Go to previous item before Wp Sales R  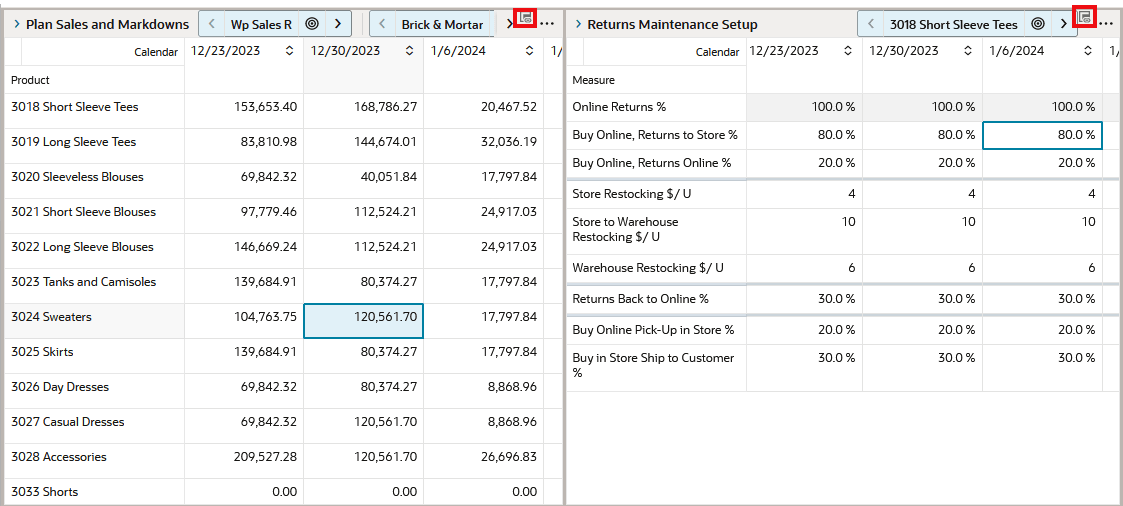(211, 24)
